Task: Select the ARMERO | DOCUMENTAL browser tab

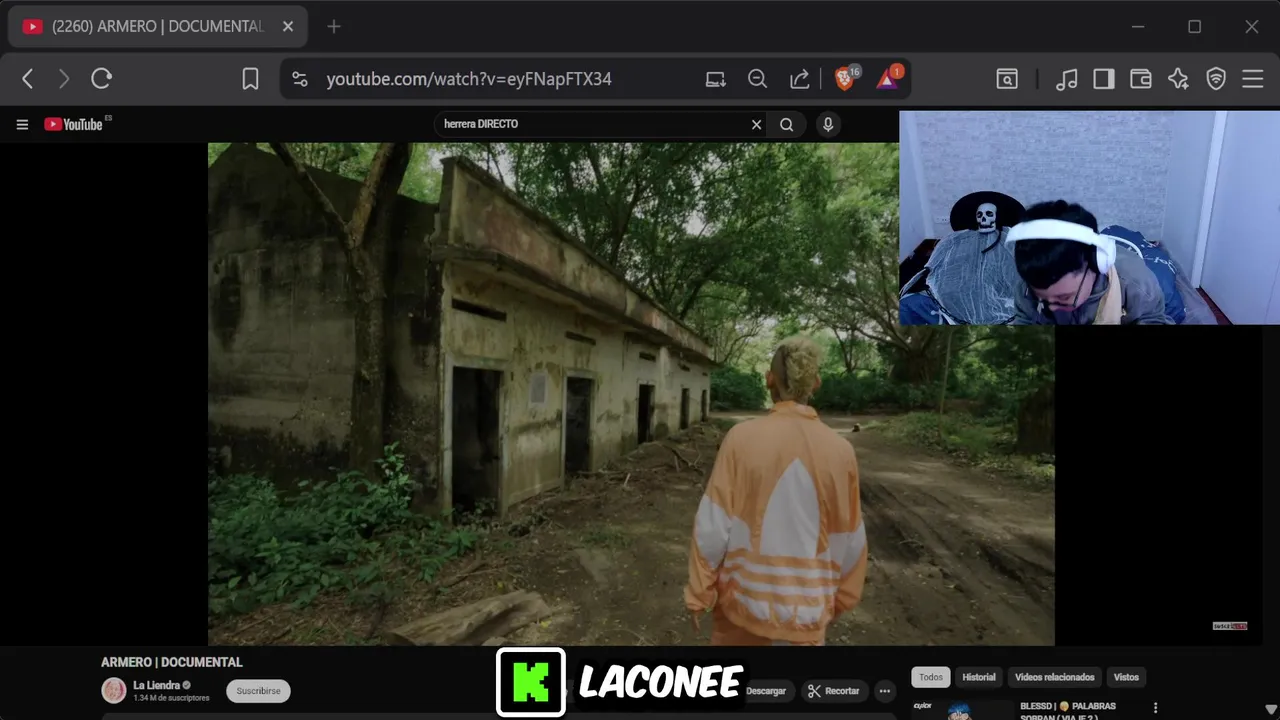Action: pos(158,27)
